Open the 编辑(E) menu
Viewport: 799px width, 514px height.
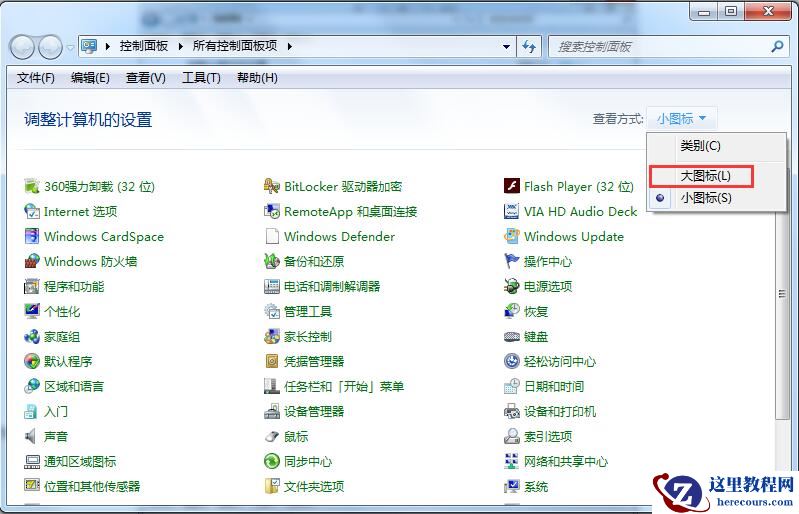click(90, 78)
